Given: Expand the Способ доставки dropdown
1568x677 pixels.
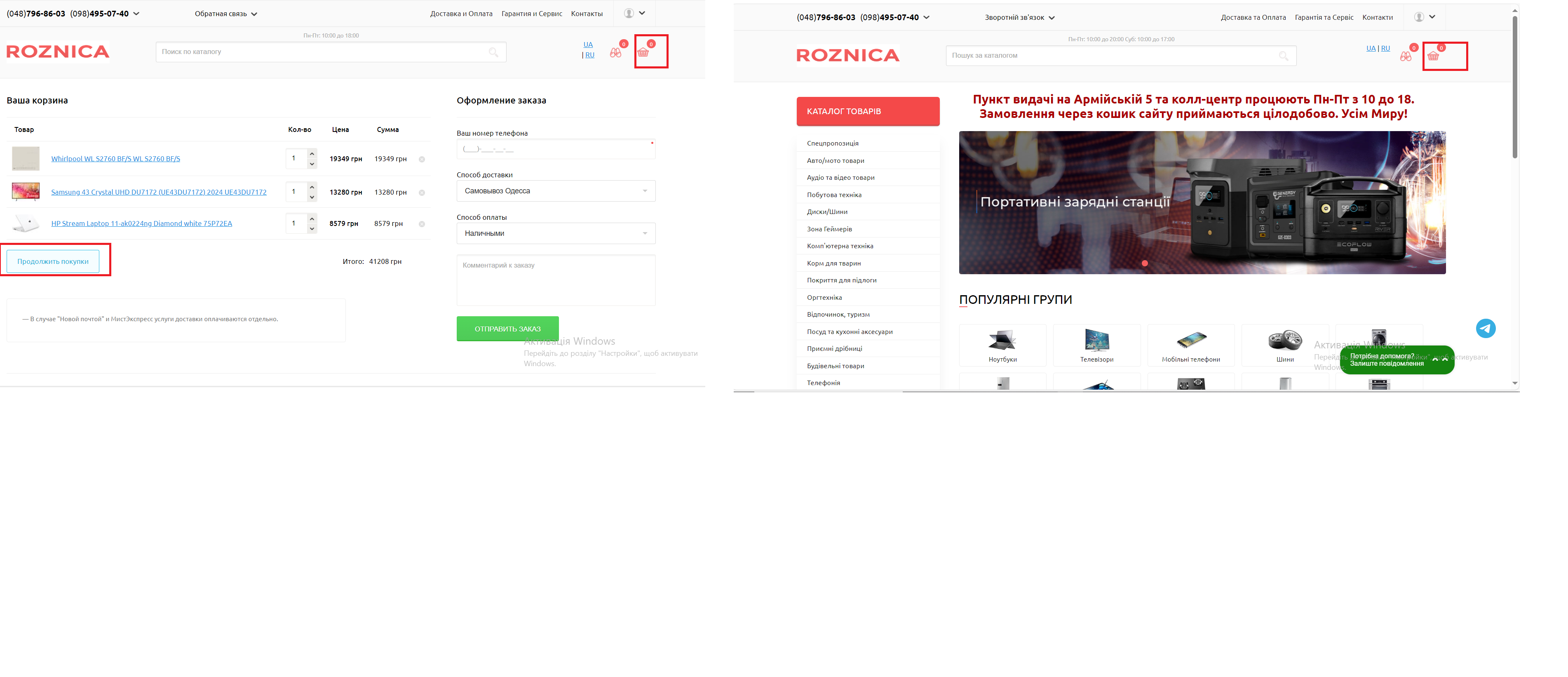Looking at the screenshot, I should click(x=556, y=191).
